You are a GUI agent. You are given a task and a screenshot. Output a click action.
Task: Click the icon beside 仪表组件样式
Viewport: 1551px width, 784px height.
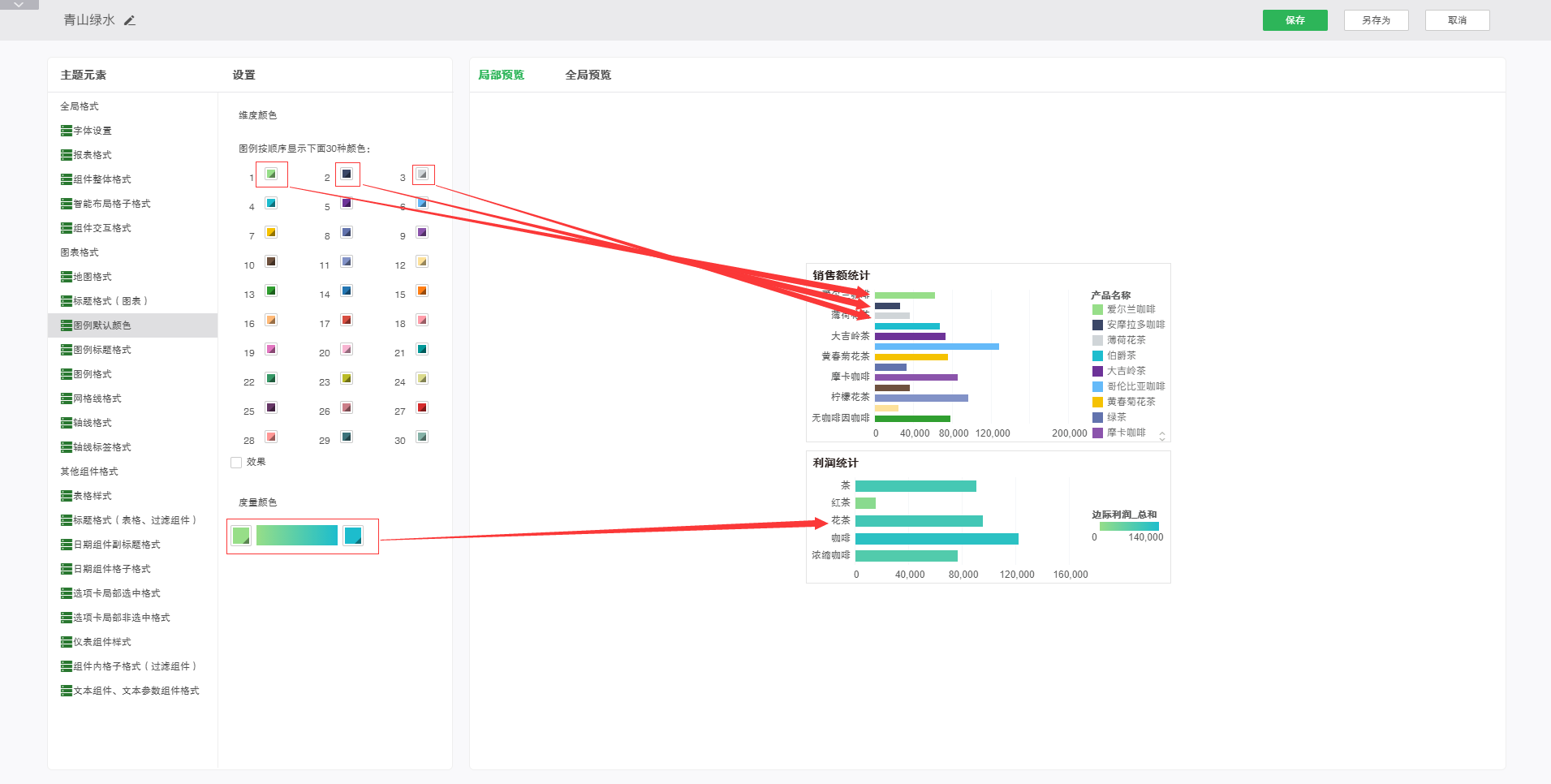pos(67,642)
